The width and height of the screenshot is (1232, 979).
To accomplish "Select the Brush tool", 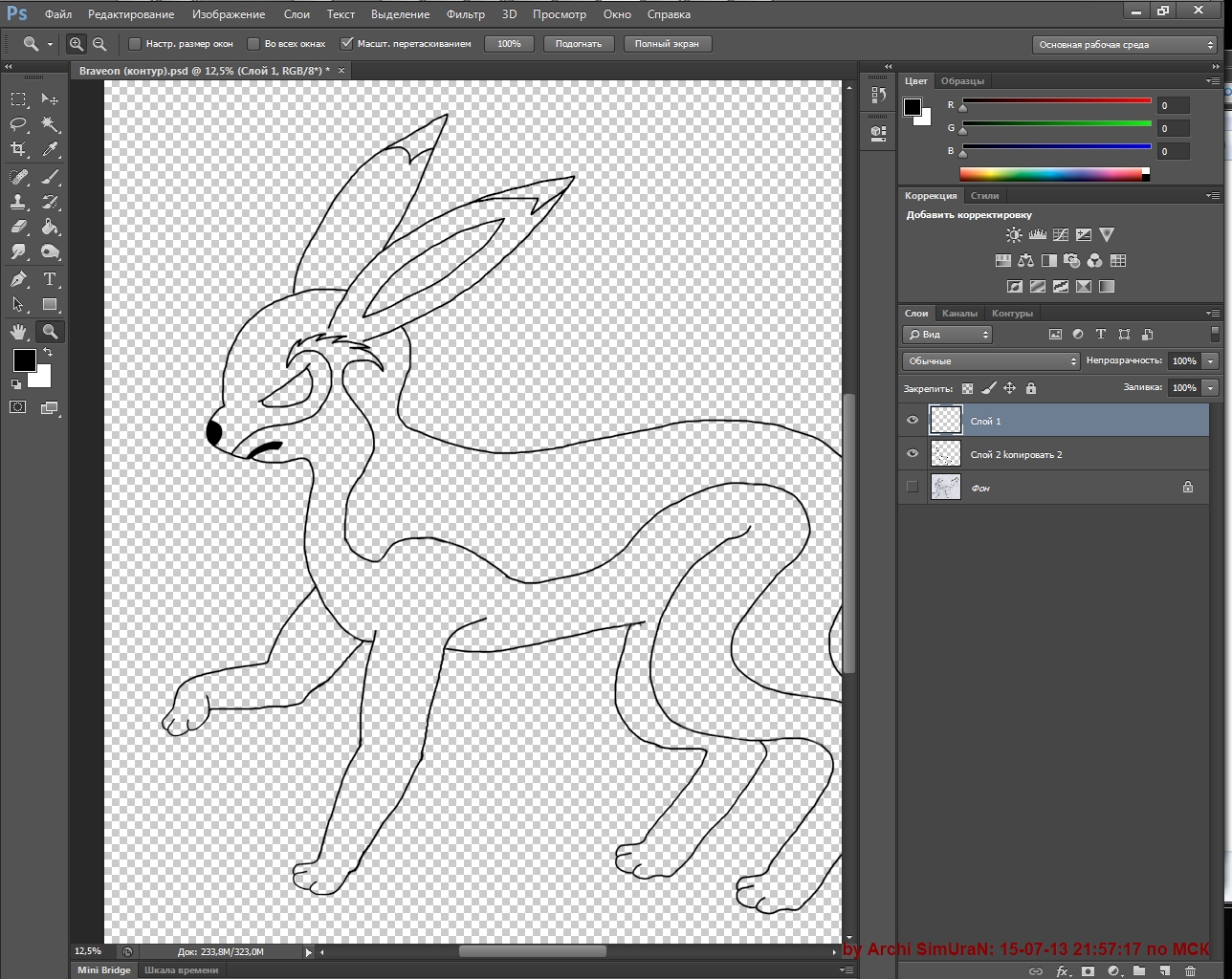I will coord(50,177).
